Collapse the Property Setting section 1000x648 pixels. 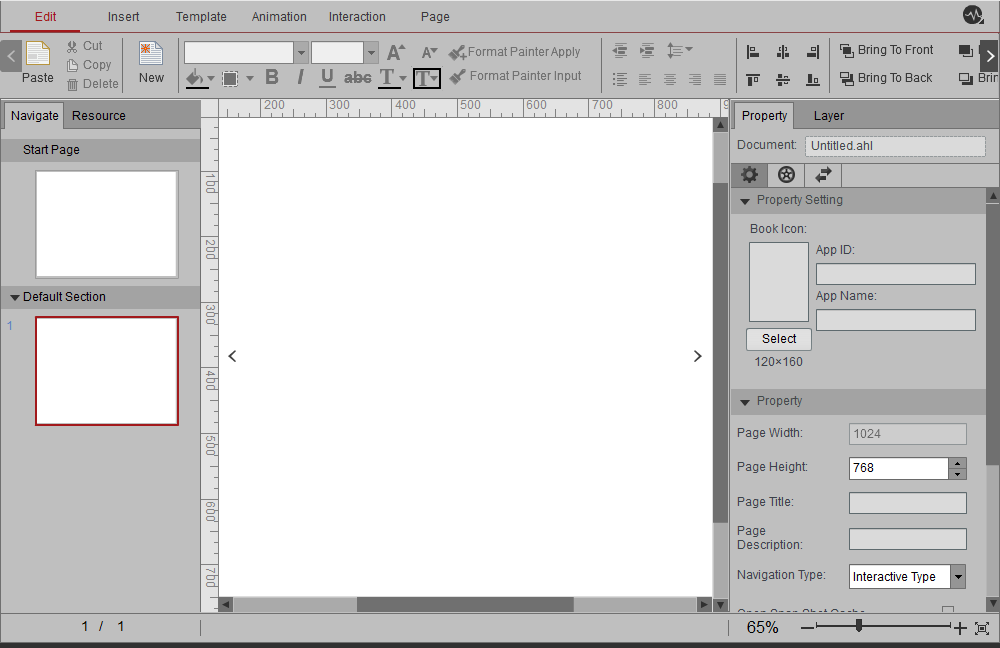coord(744,201)
